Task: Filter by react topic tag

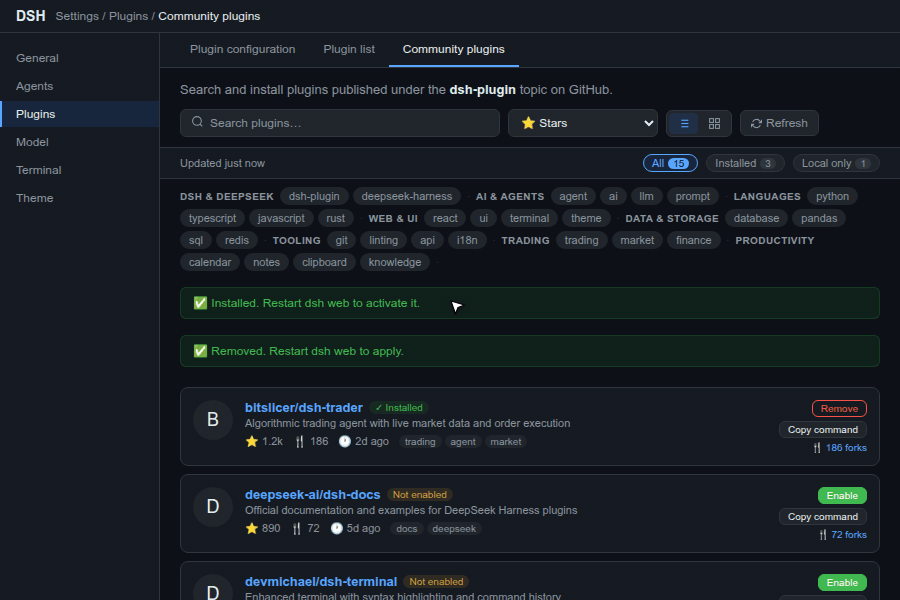Action: [x=445, y=218]
